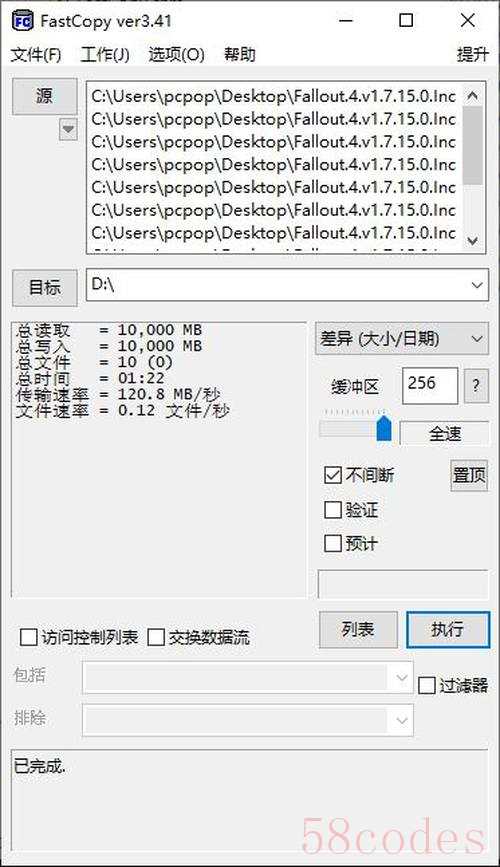The height and width of the screenshot is (867, 500).
Task: Open the 文件(F) menu
Action: click(37, 55)
